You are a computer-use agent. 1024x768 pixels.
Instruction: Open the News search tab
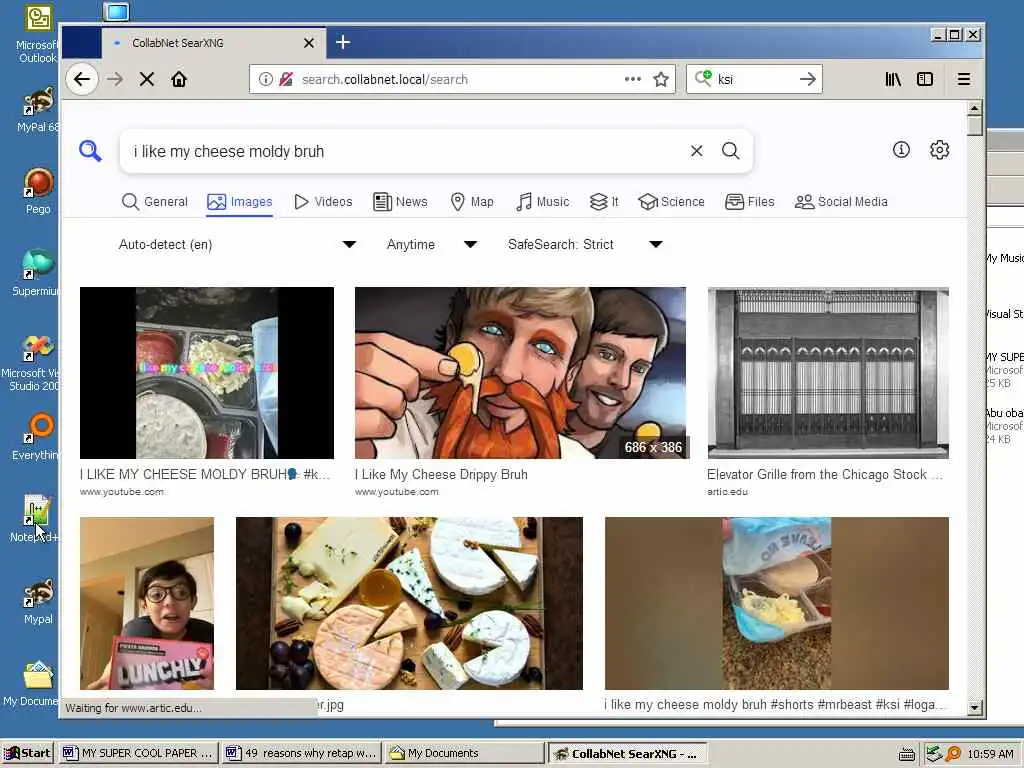[400, 202]
